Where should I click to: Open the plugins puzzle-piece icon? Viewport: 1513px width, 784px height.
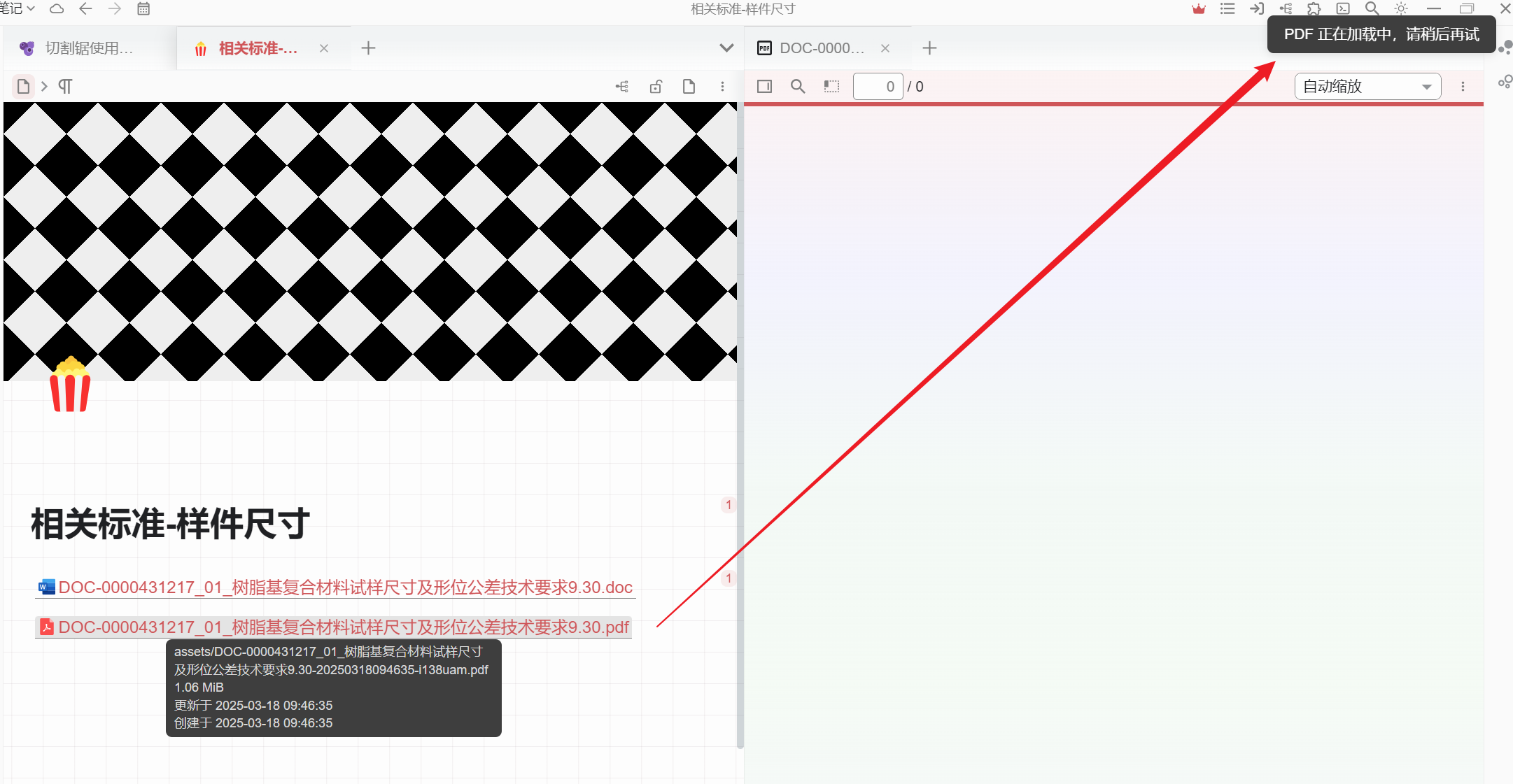pyautogui.click(x=1314, y=9)
